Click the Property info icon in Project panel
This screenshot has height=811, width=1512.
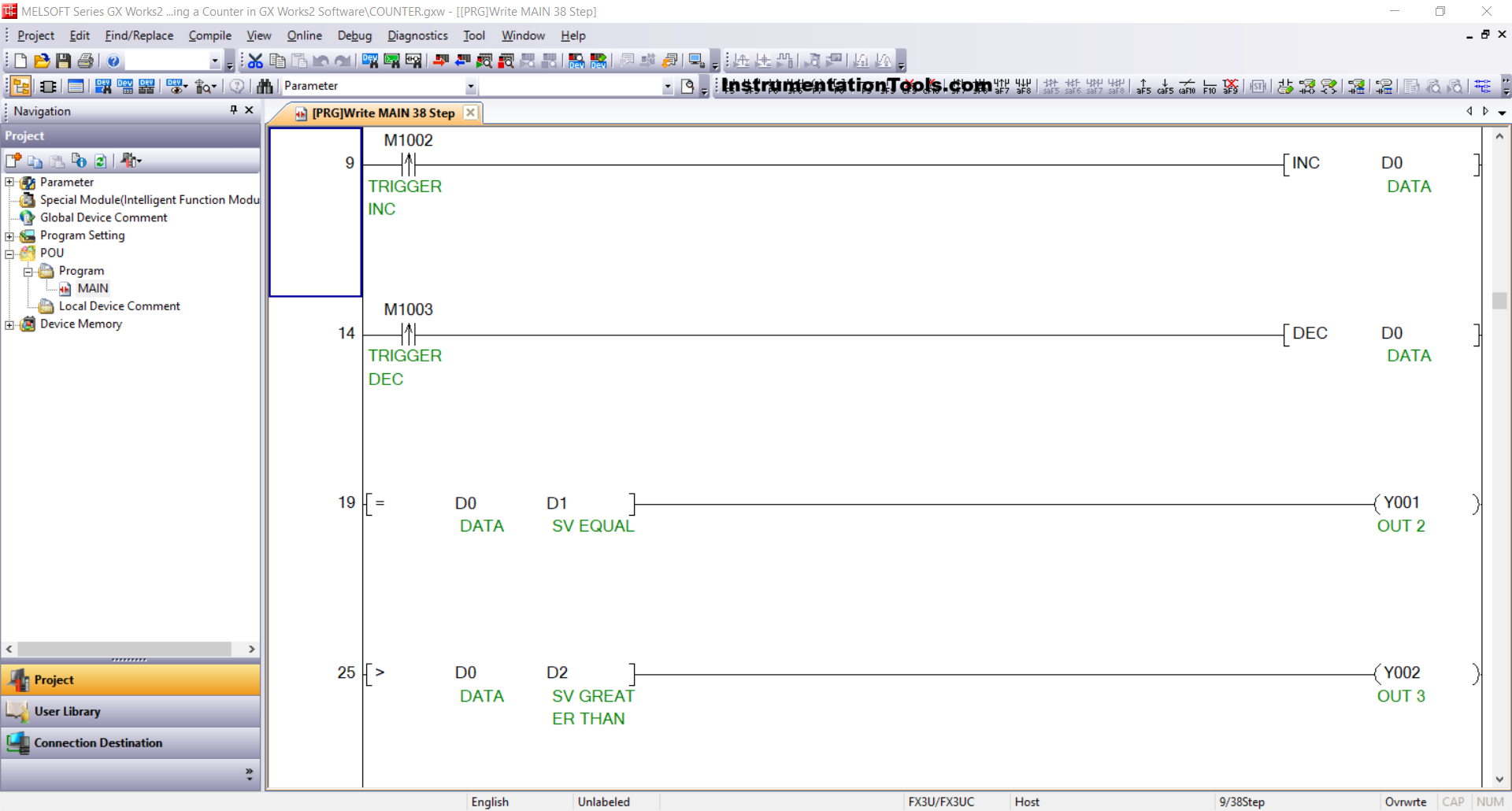coord(79,161)
